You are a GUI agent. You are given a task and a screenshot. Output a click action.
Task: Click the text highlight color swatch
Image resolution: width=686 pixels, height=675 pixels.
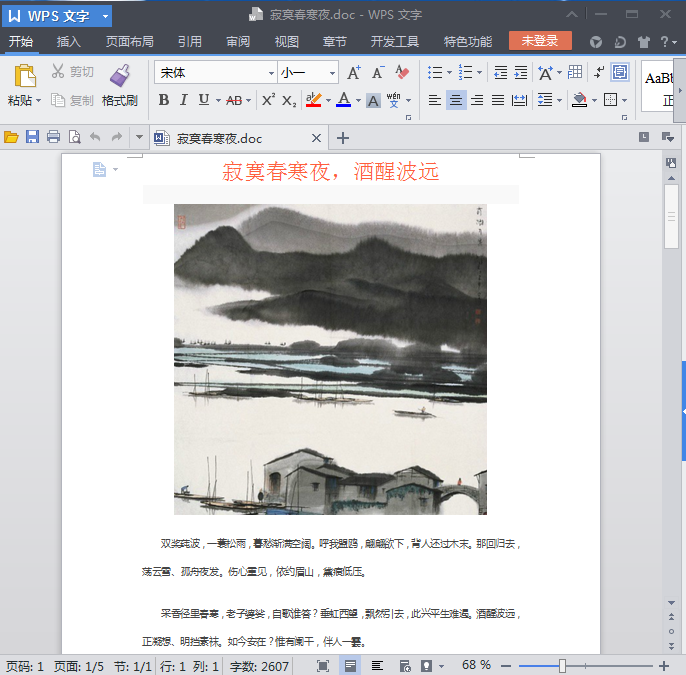(x=314, y=100)
